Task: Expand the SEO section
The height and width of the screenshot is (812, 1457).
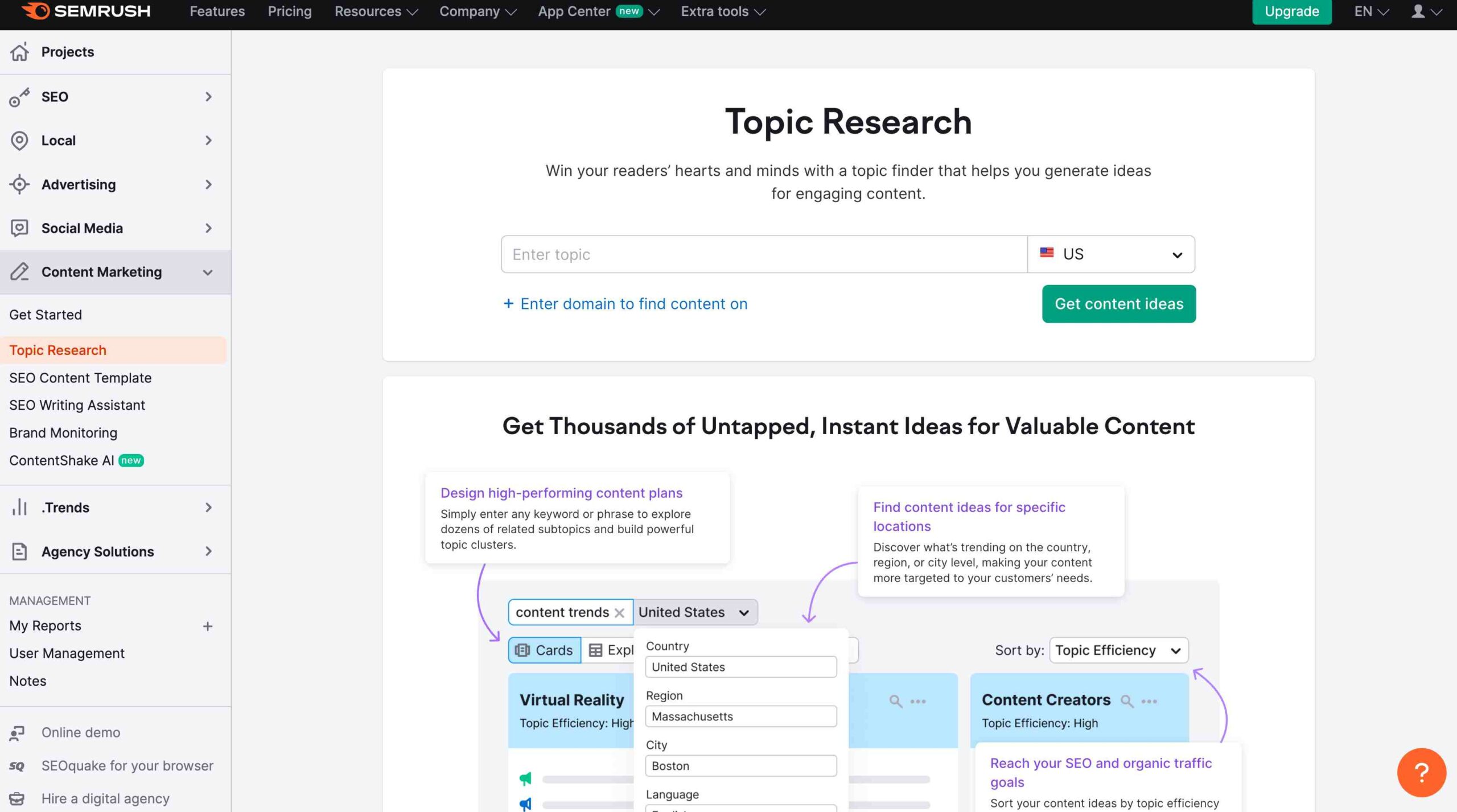Action: [x=208, y=97]
